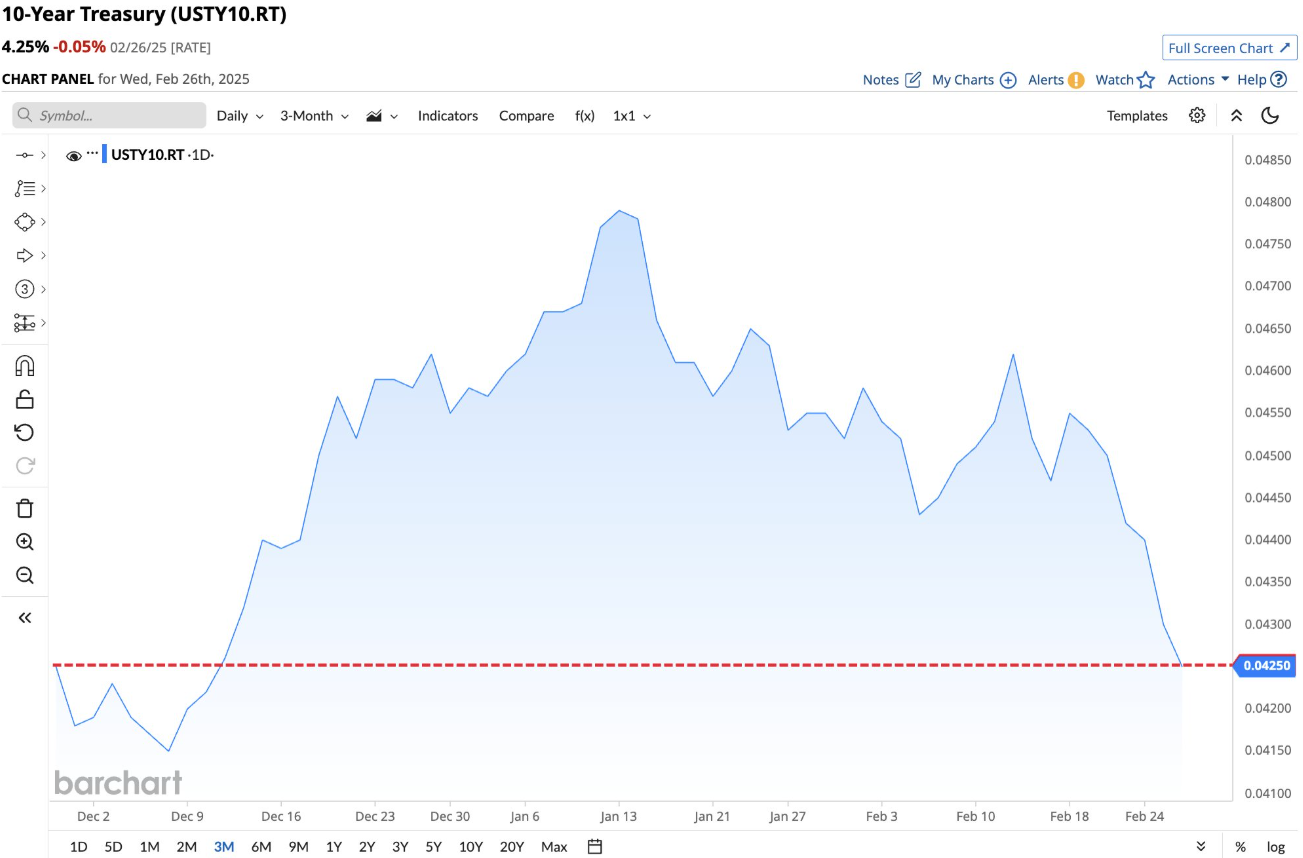Switch to dark mode with moon icon
The height and width of the screenshot is (858, 1303).
pos(1270,115)
